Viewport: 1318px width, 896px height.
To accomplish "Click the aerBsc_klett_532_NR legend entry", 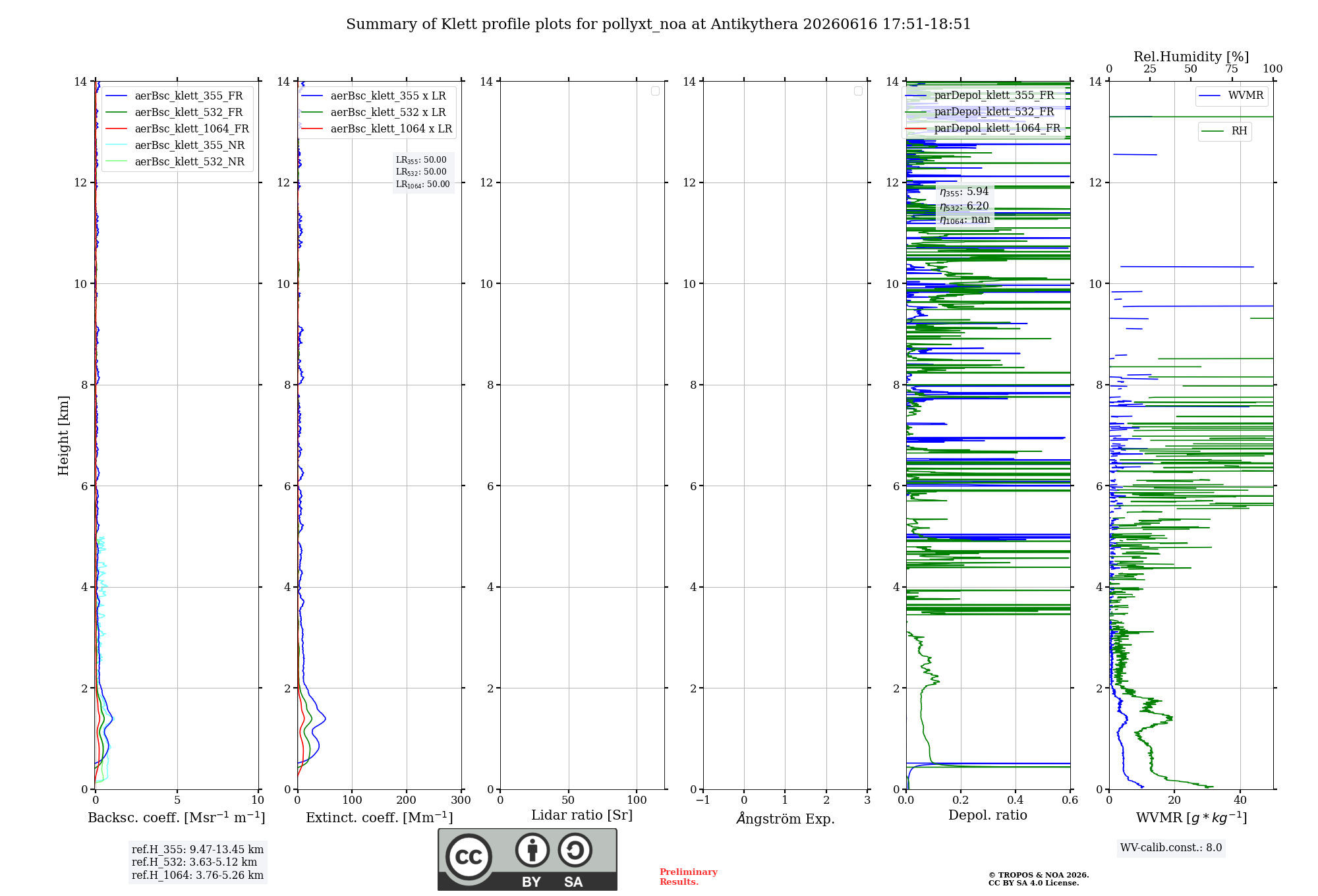I will click(175, 162).
